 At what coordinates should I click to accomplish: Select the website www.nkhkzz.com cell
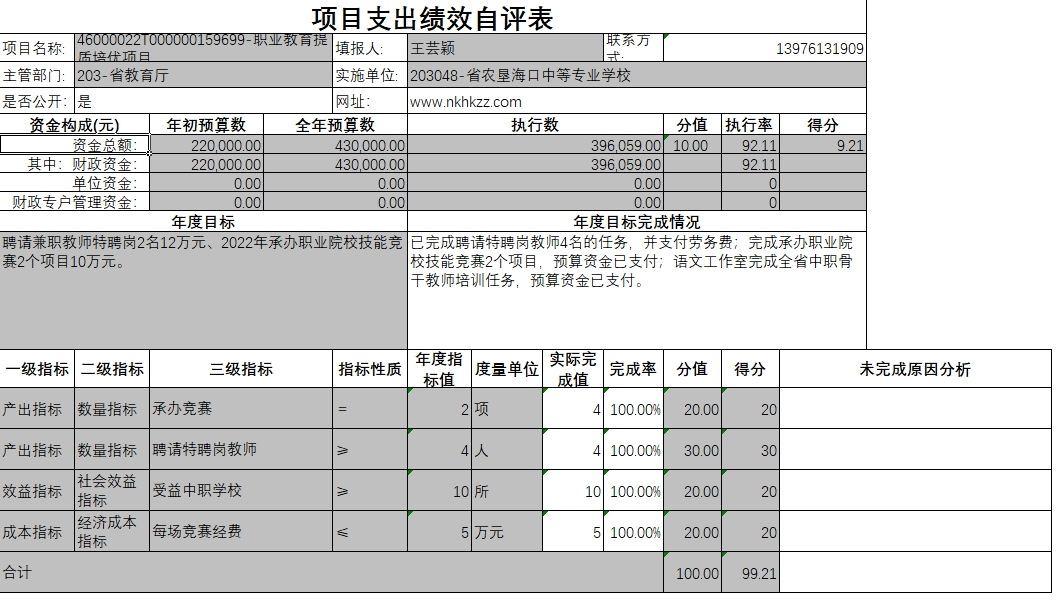[x=637, y=102]
